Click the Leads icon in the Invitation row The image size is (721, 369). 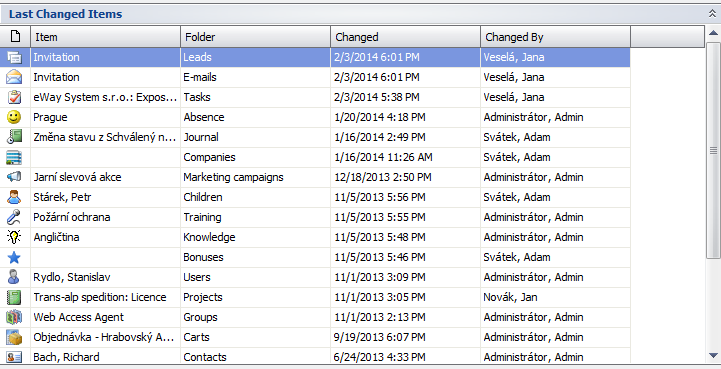click(14, 58)
